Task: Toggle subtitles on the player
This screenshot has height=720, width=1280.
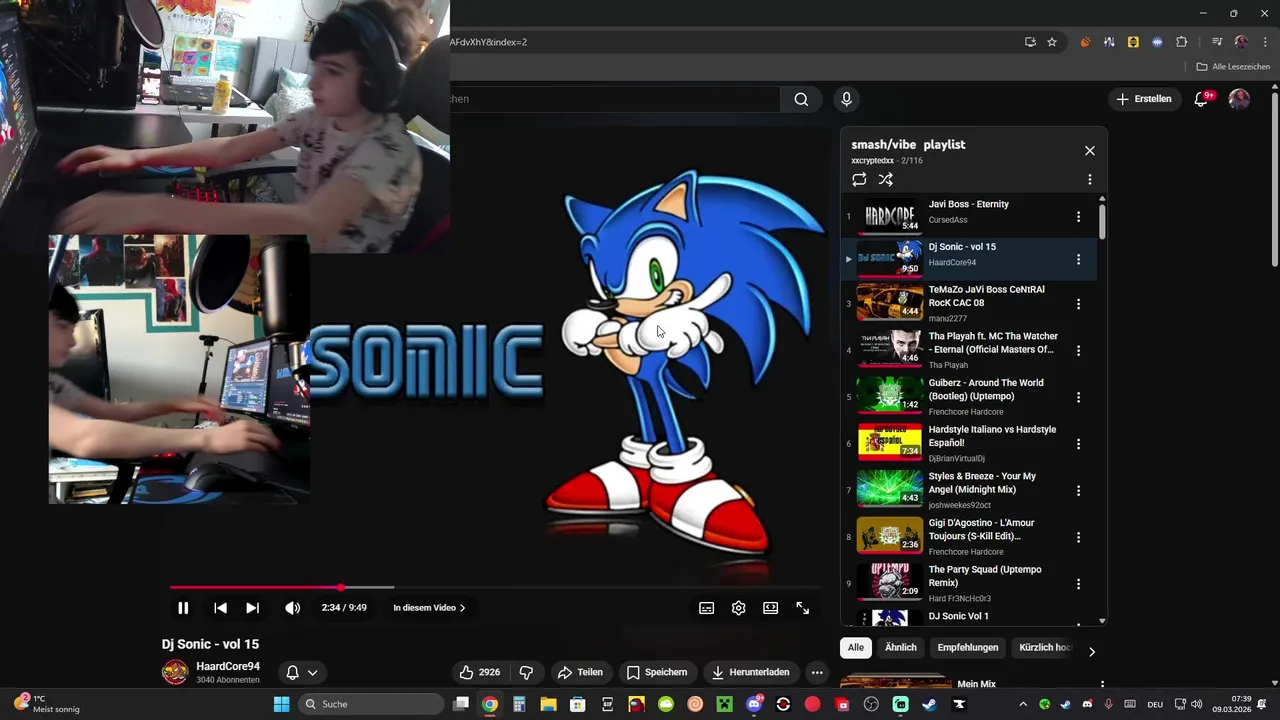Action: 707,608
